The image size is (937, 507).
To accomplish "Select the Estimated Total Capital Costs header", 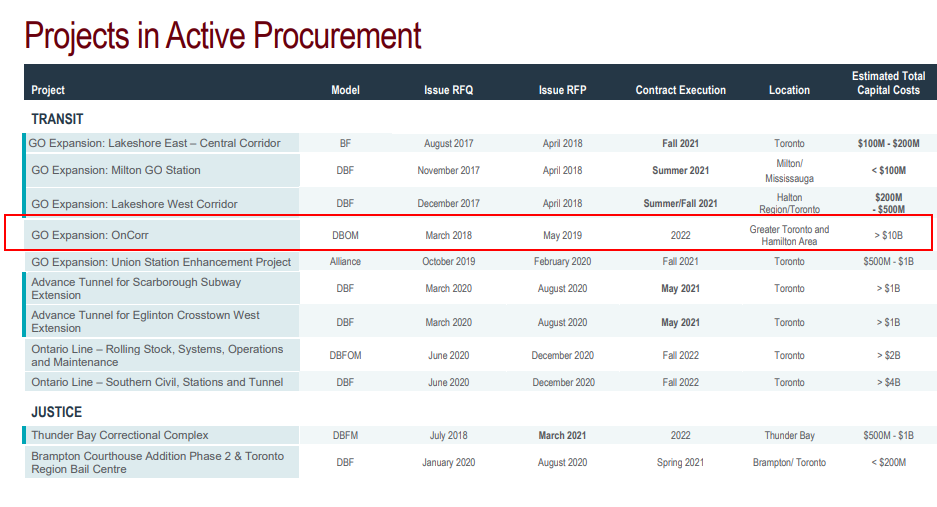I will (x=888, y=83).
